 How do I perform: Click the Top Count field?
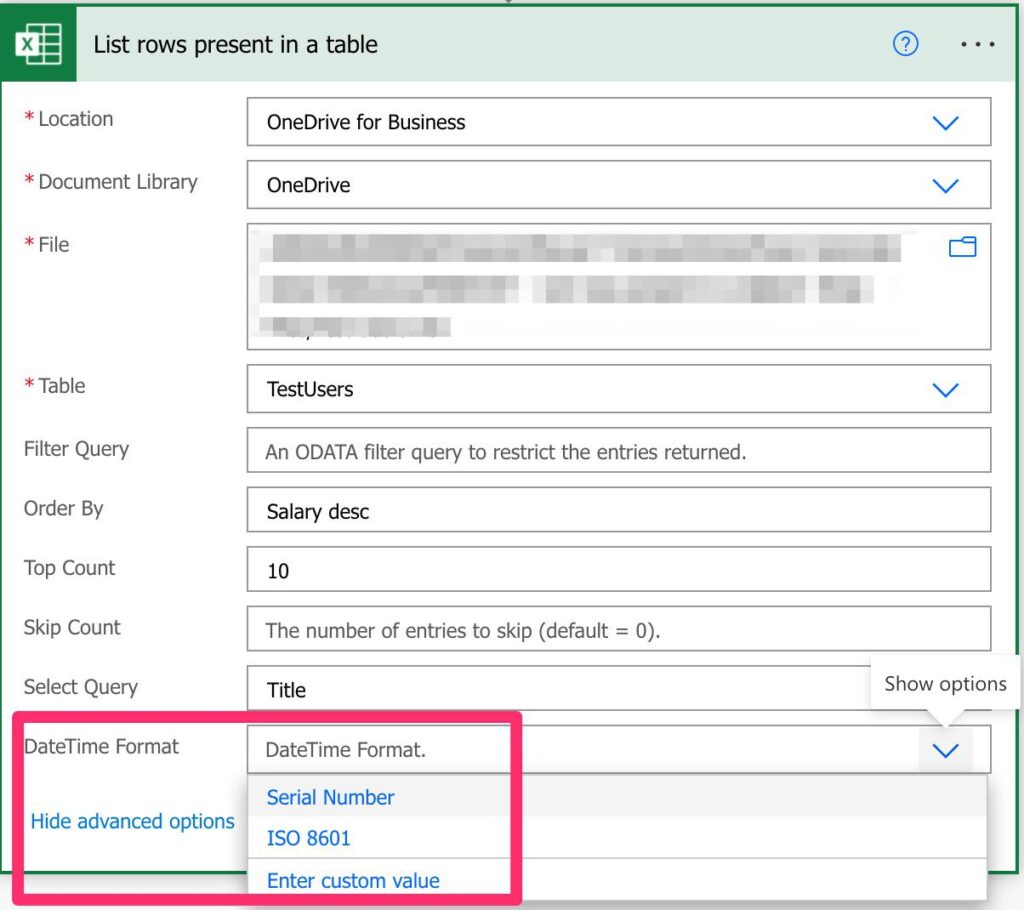618,569
